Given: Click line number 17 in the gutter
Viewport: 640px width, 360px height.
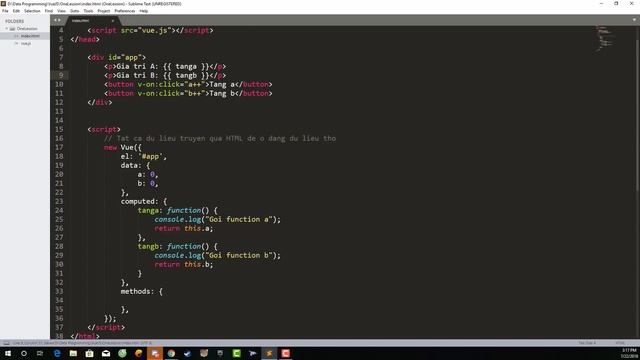Looking at the screenshot, I should click(59, 147).
